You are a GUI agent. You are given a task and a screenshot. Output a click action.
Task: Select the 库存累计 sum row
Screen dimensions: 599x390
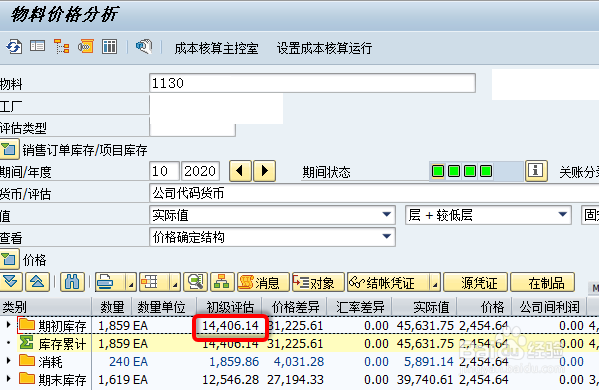52,343
